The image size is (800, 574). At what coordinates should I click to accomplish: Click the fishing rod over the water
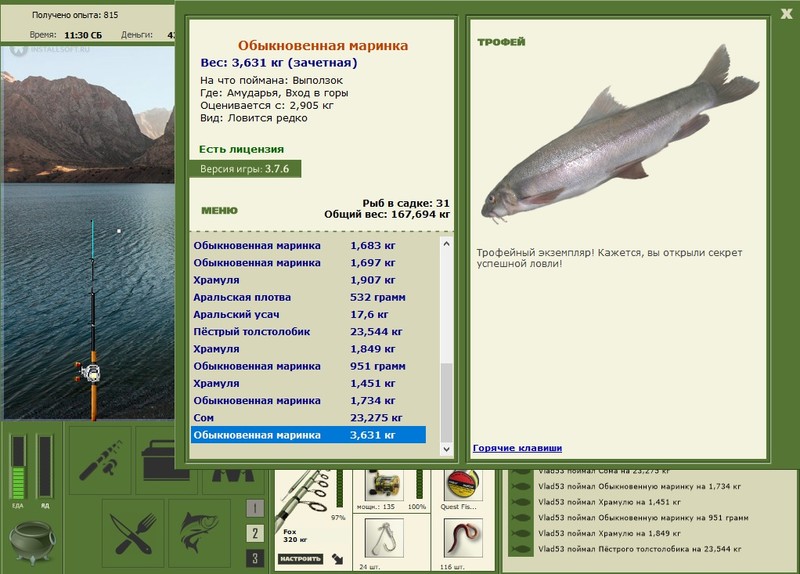92,320
